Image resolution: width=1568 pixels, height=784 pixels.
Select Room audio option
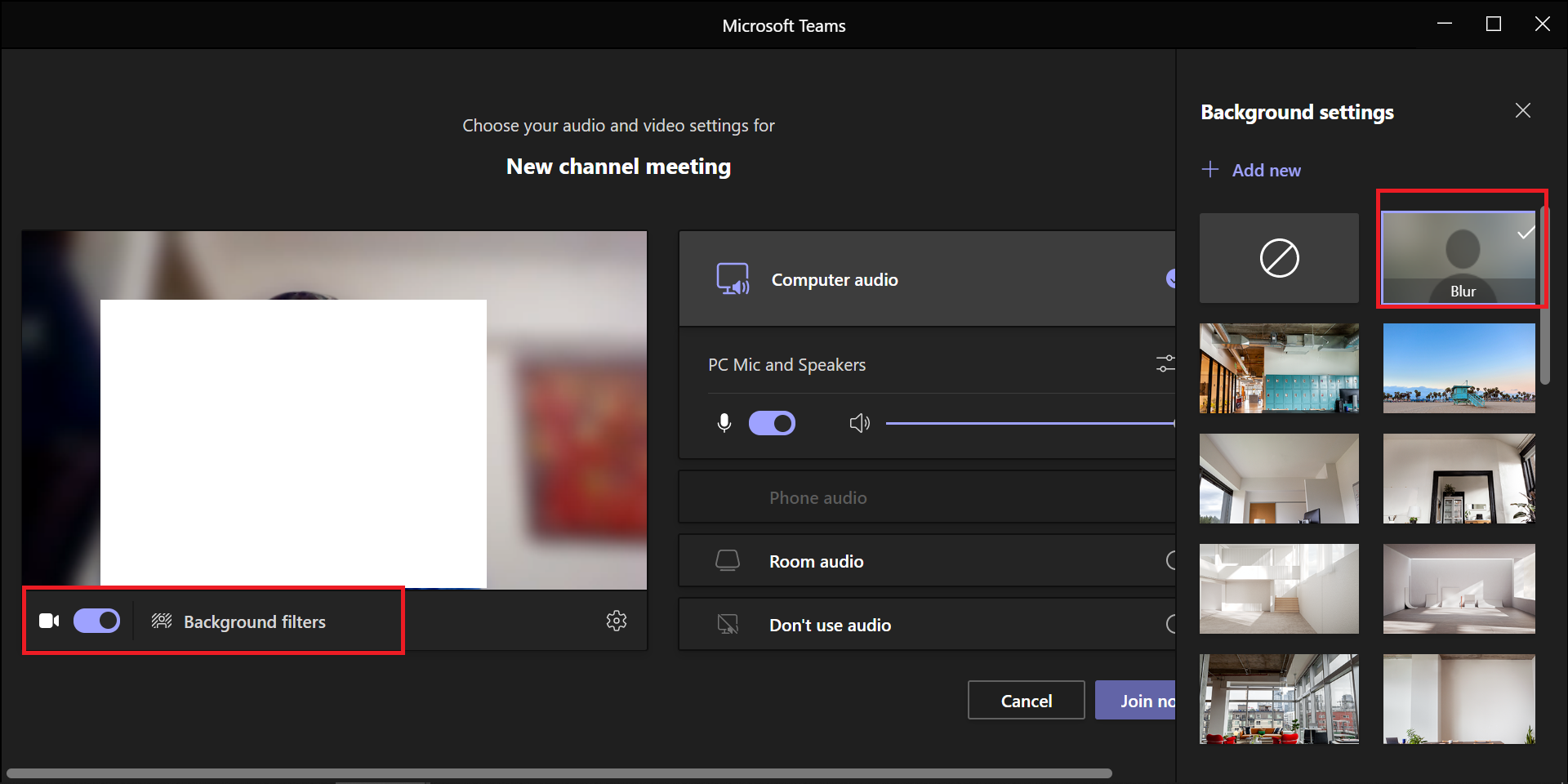(927, 561)
